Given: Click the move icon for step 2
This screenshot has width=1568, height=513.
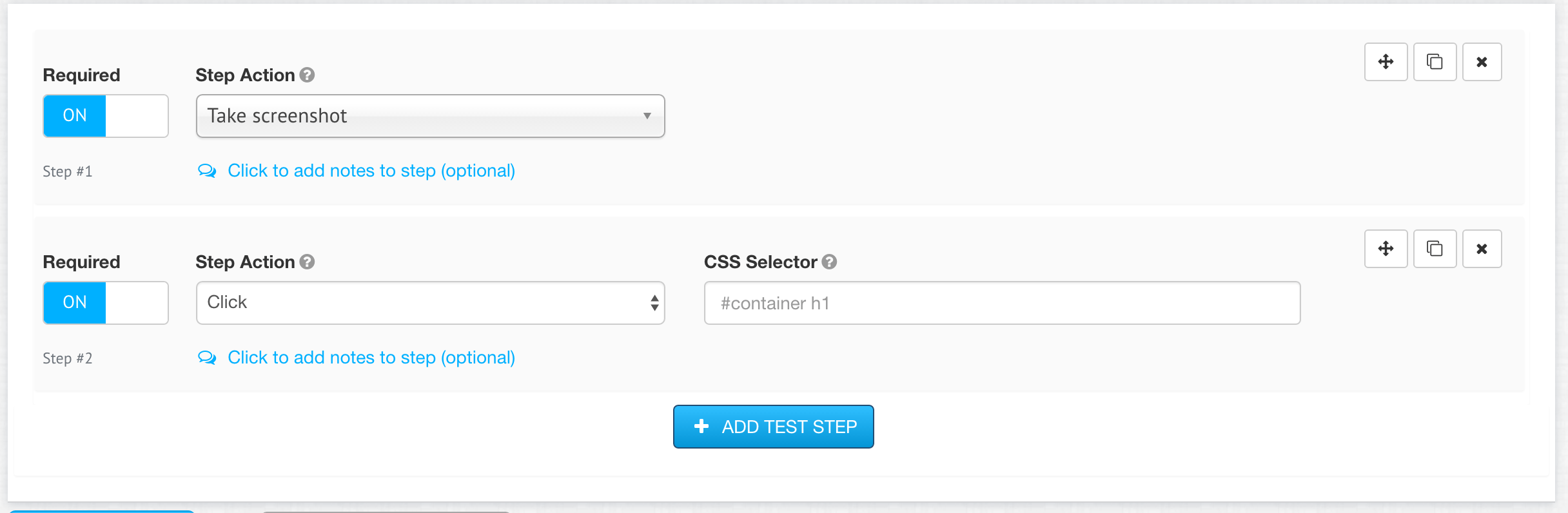Looking at the screenshot, I should [1386, 249].
